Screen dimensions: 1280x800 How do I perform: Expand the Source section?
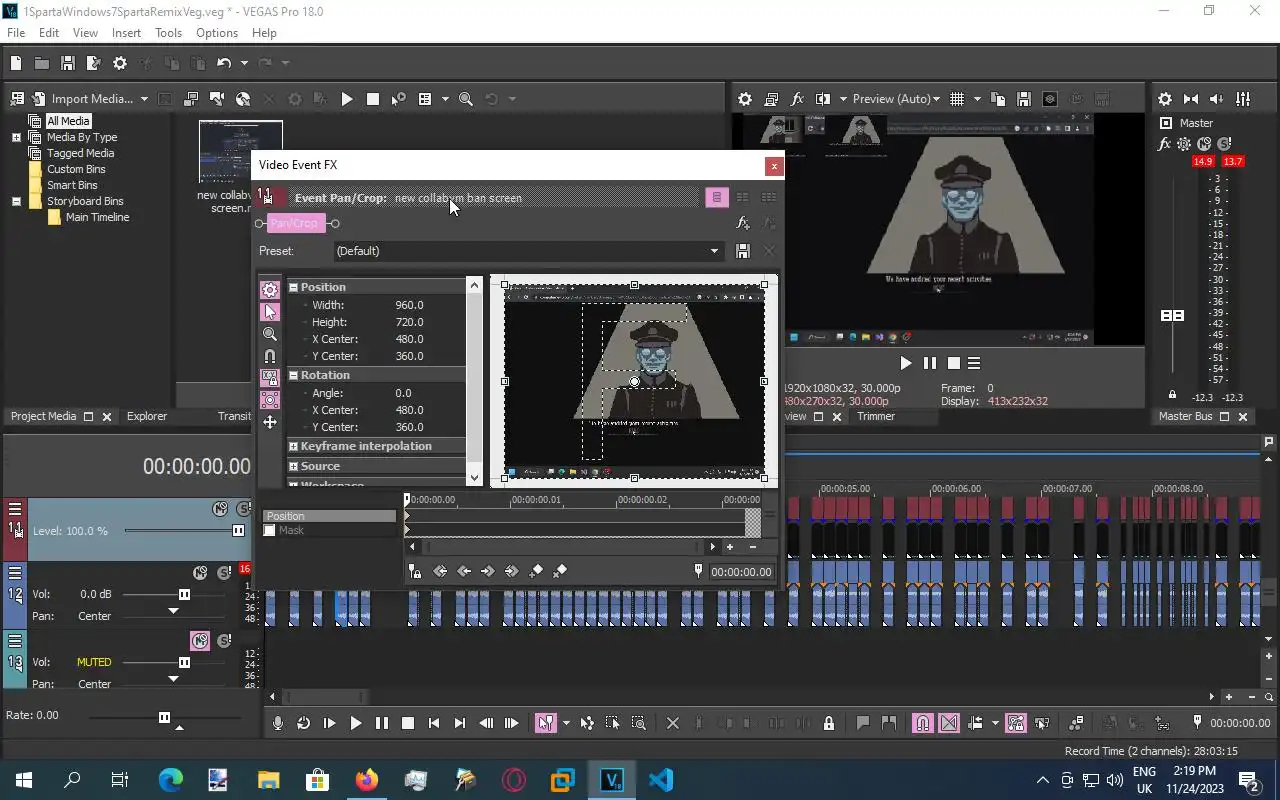(294, 466)
